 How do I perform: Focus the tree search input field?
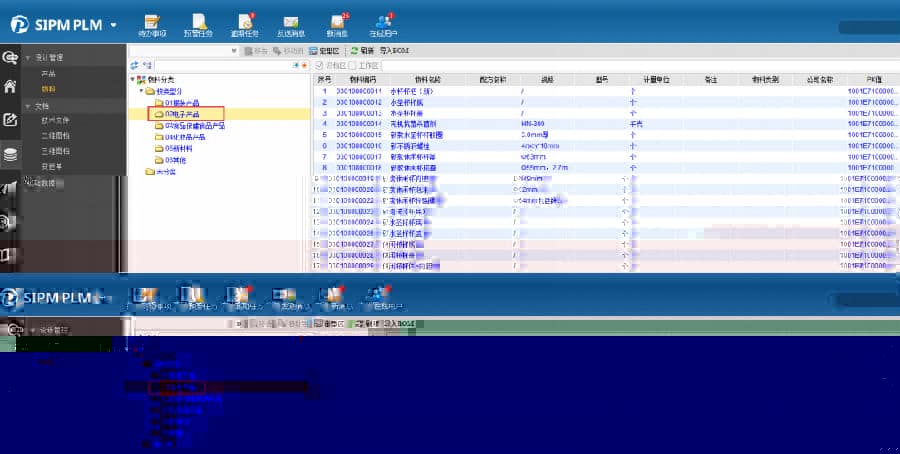coord(223,66)
